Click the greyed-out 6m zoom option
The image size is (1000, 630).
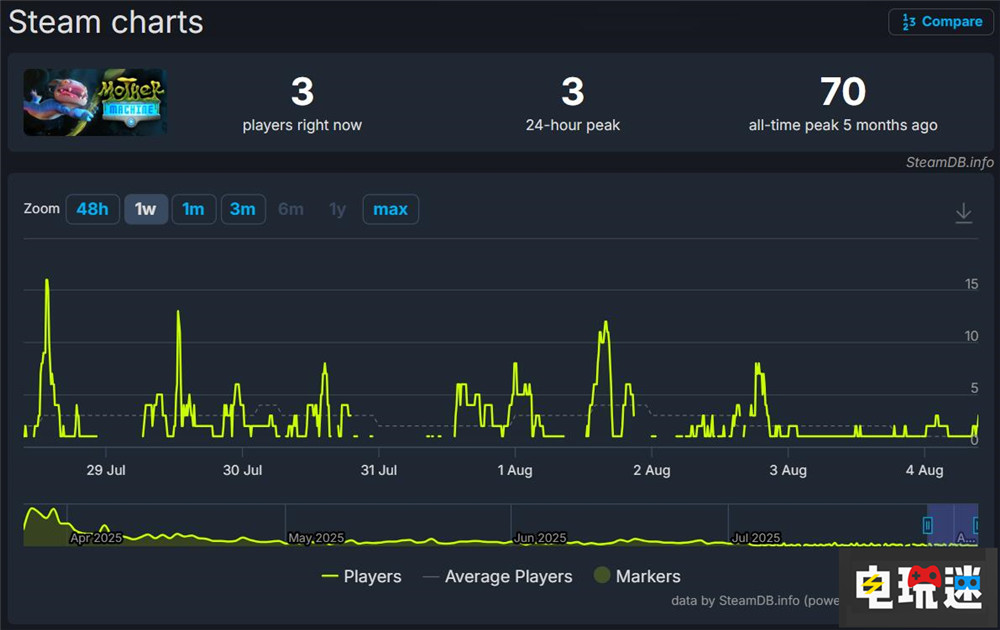291,209
